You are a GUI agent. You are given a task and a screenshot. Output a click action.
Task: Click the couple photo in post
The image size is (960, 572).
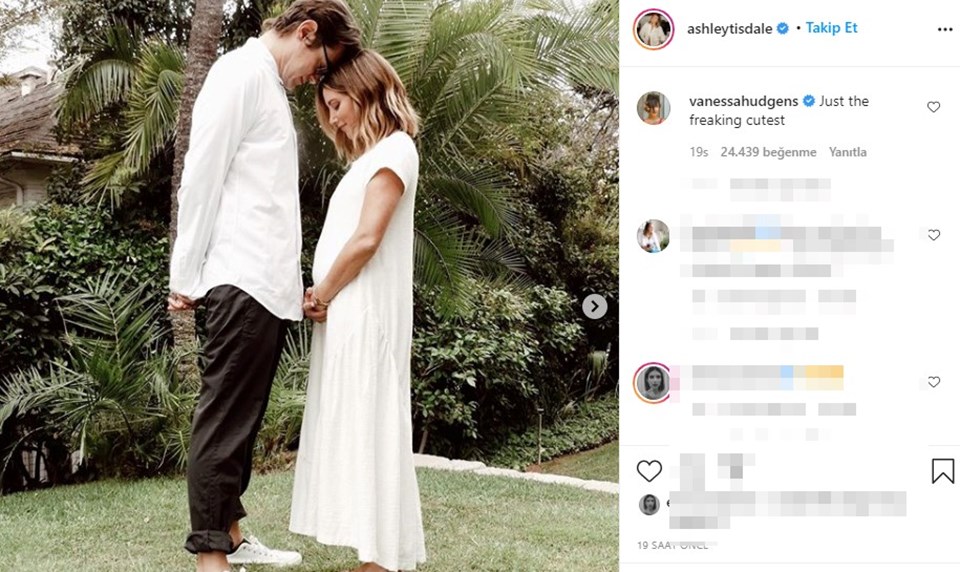tap(309, 286)
